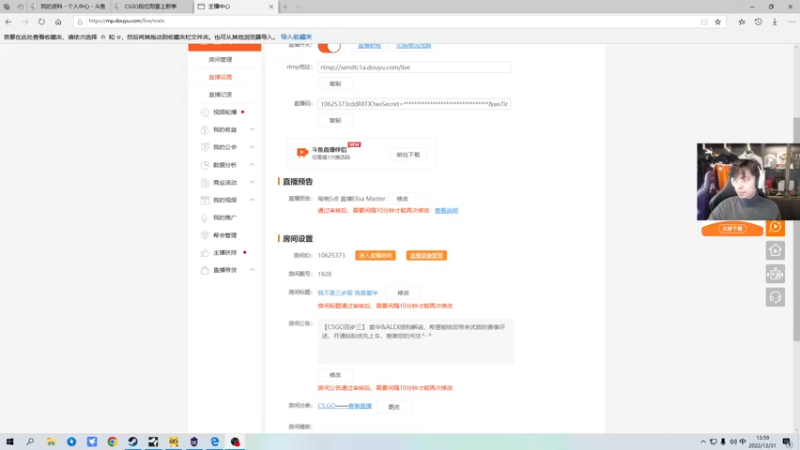Bookmark this page with star icon
The height and width of the screenshot is (450, 800).
718,22
